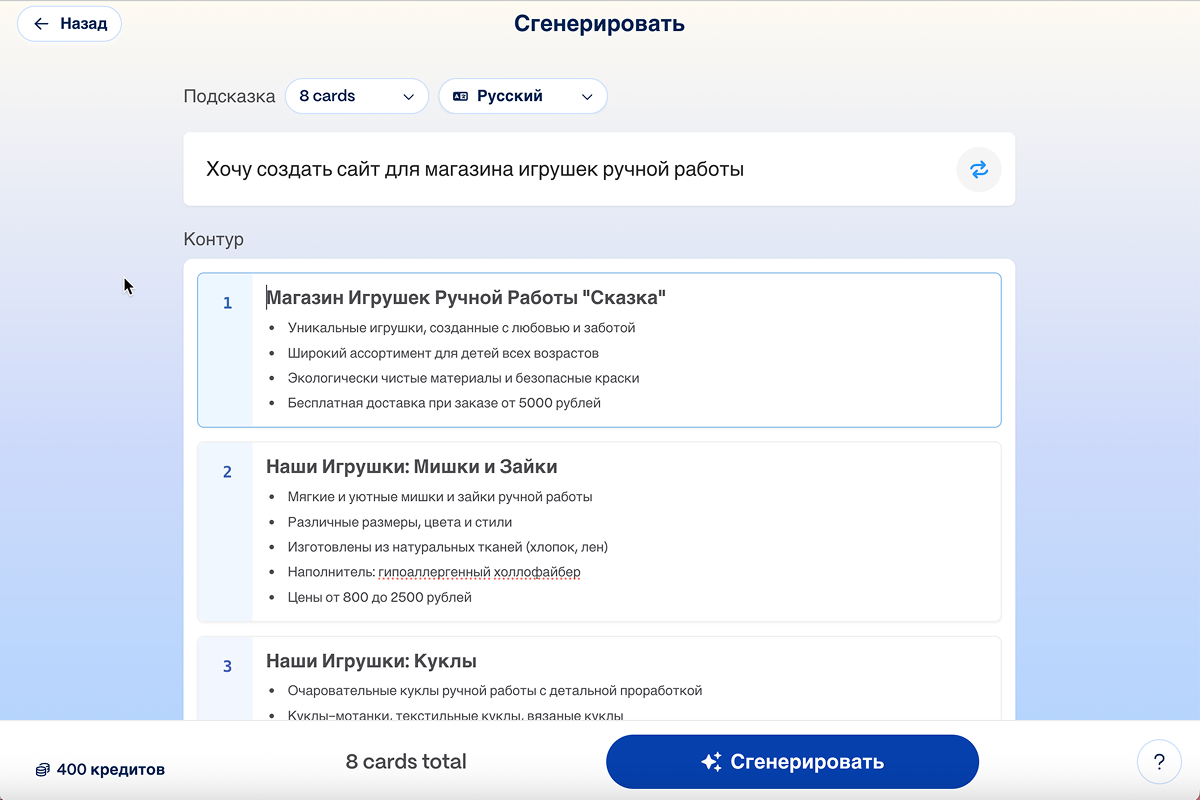Edit the prompt text about toy shop site
Screen dimensions: 1200x800
[475, 169]
